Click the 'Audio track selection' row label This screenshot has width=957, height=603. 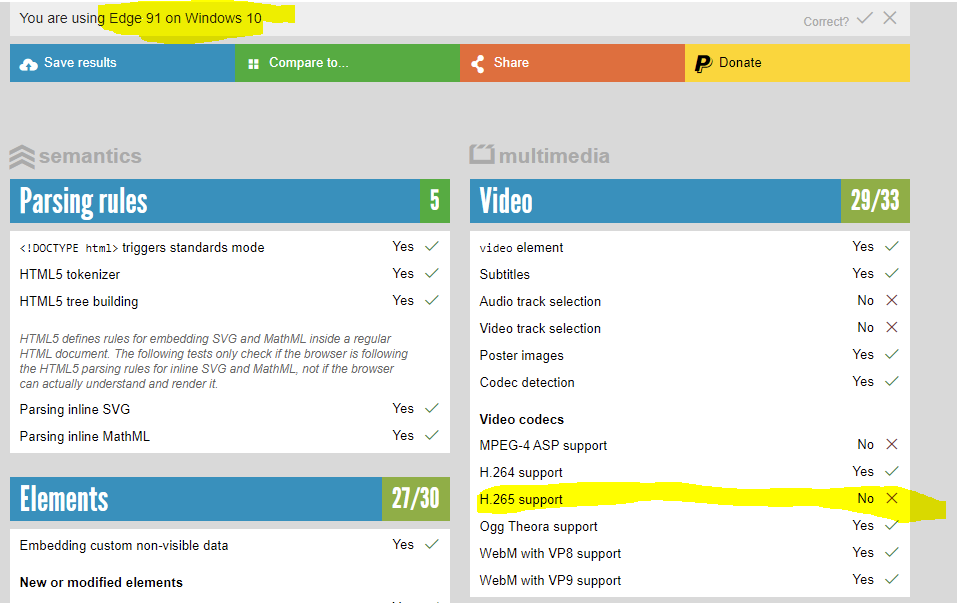(x=540, y=302)
